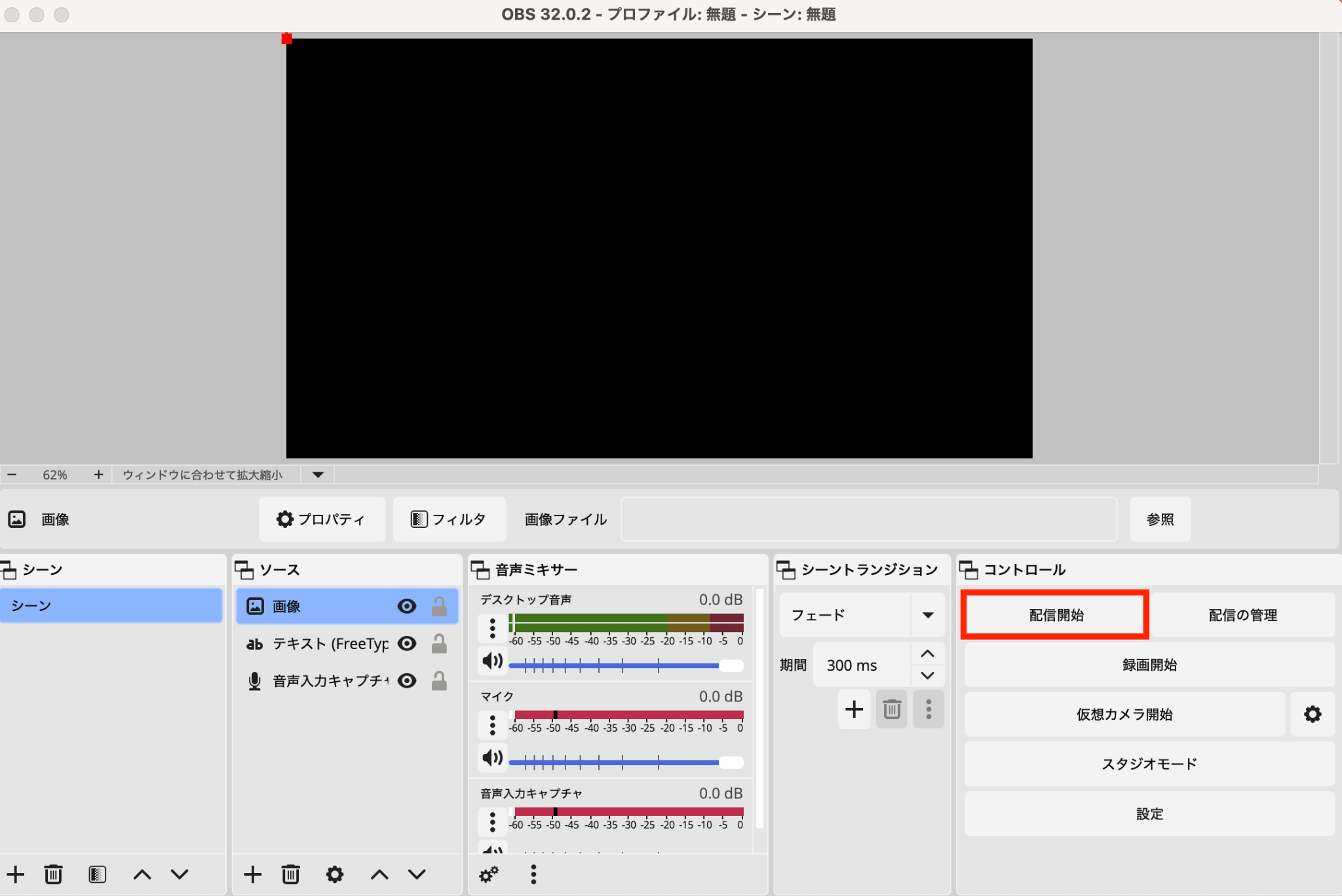Screen dimensions: 1342x896
Task: Mute the desktop audio speaker icon
Action: coord(492,661)
